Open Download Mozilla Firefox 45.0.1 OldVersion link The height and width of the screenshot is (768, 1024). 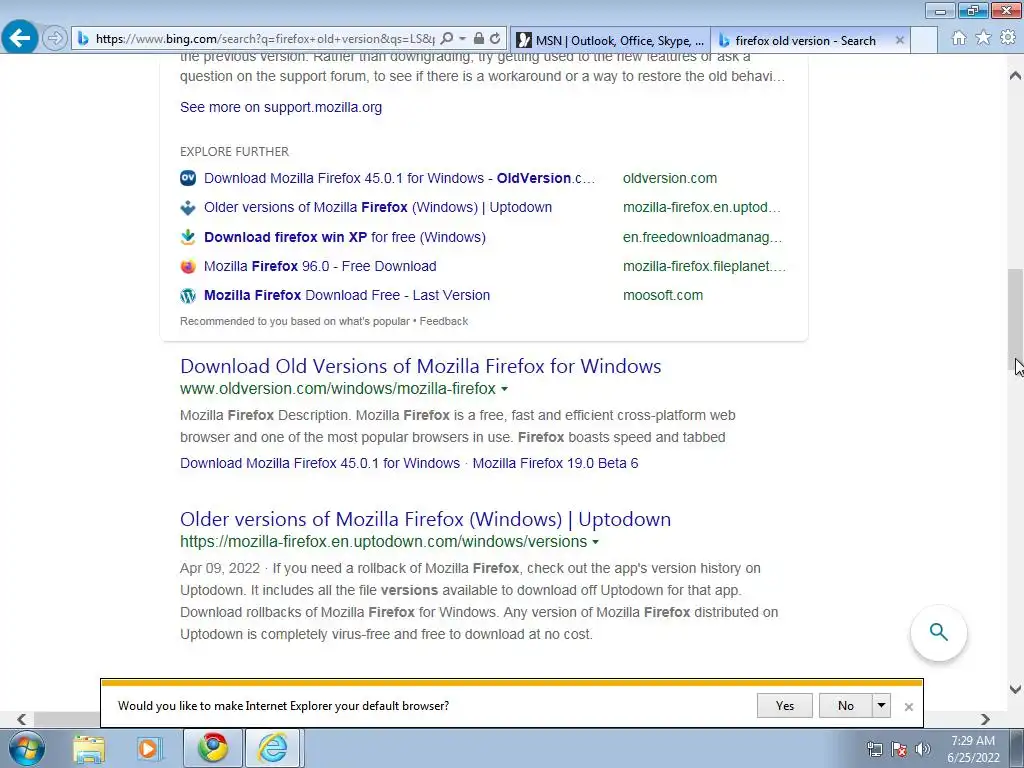(399, 178)
